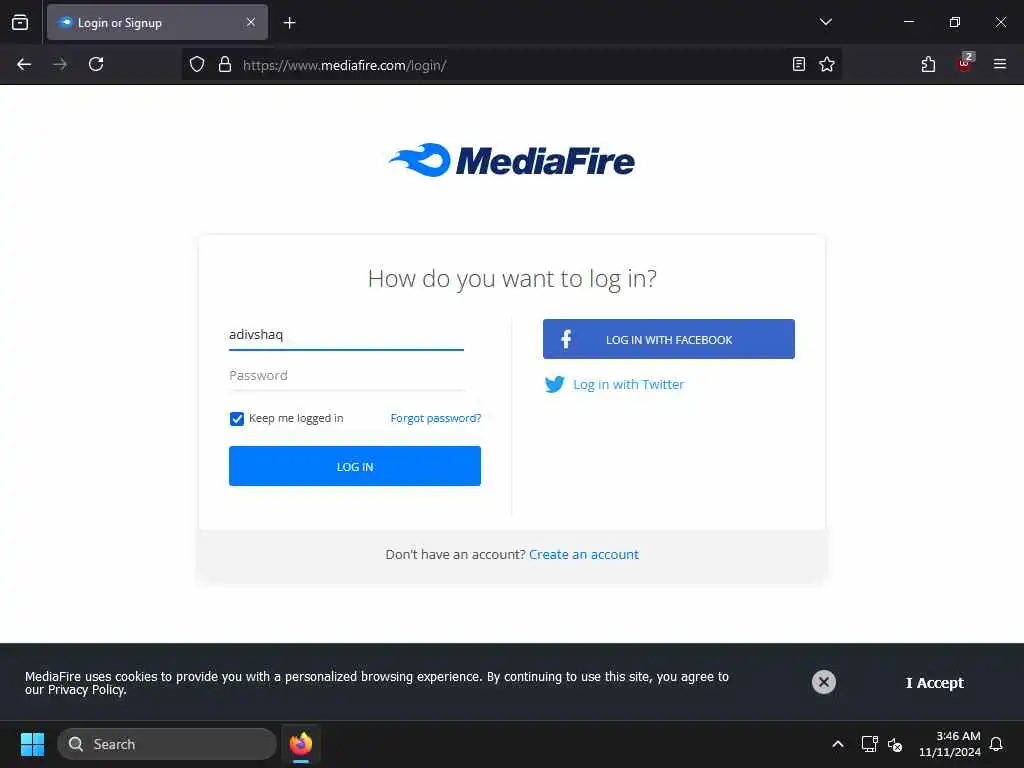
Task: Switch to the Login or Signup tab
Action: [x=157, y=22]
